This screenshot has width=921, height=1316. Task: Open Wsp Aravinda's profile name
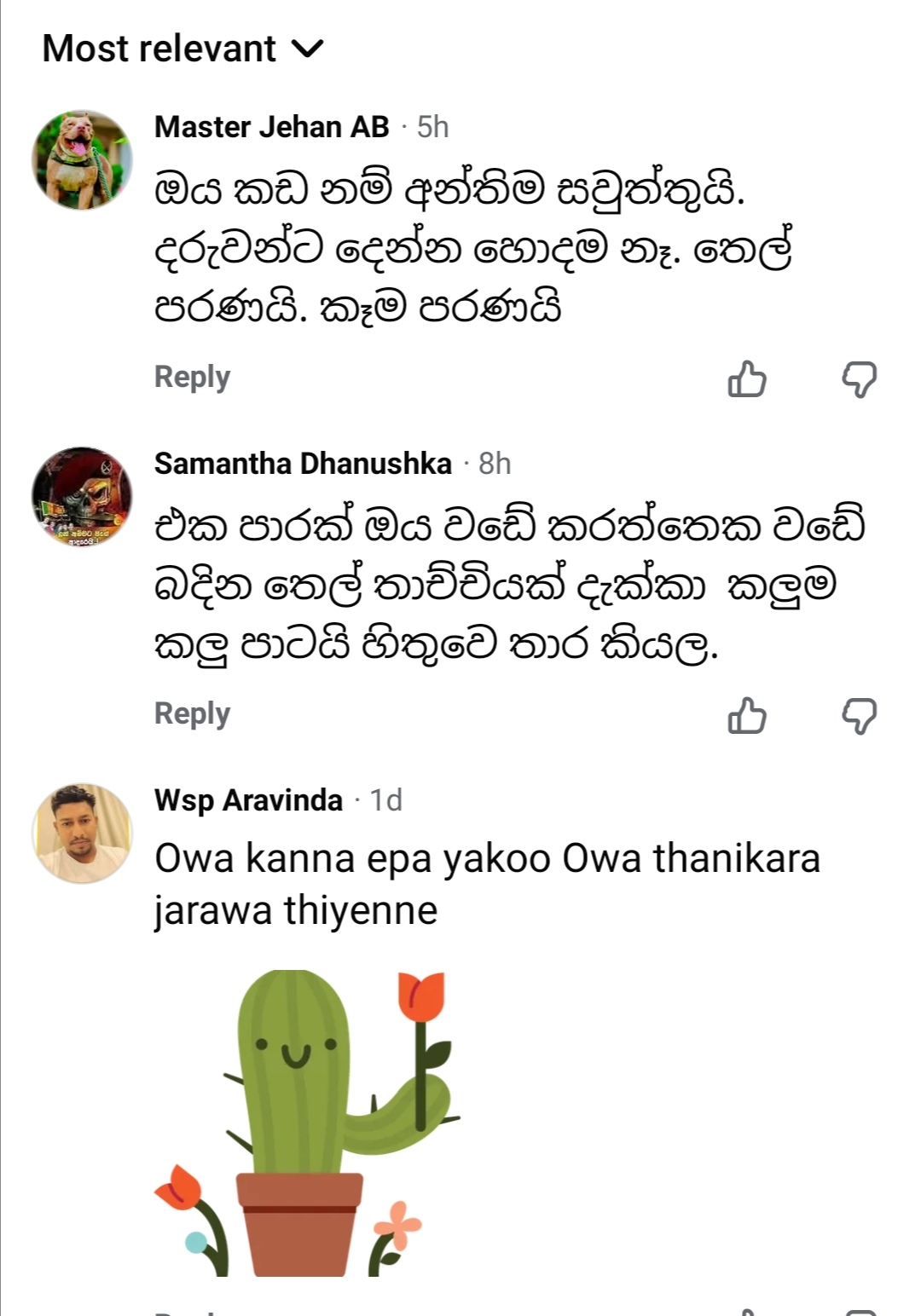pos(248,800)
